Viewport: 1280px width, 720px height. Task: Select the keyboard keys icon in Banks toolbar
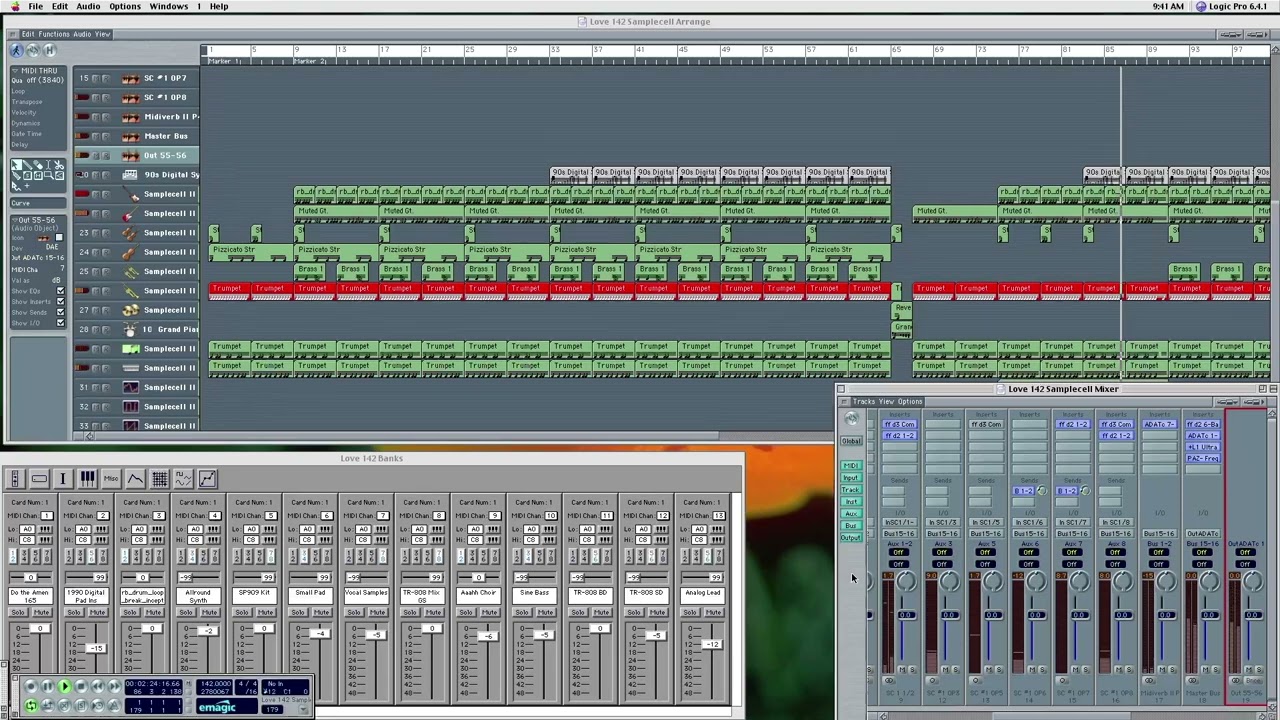tap(87, 478)
